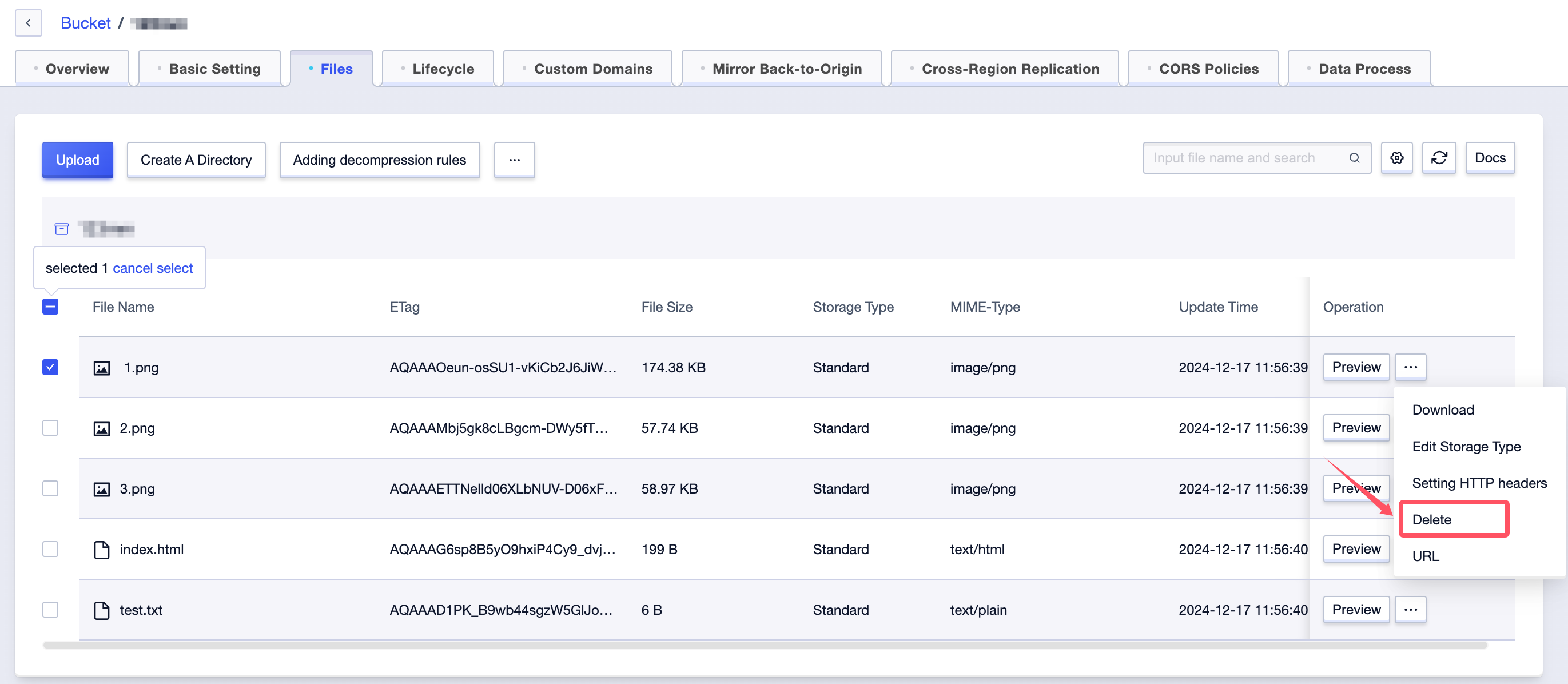Preview the 2.png file

[1356, 428]
